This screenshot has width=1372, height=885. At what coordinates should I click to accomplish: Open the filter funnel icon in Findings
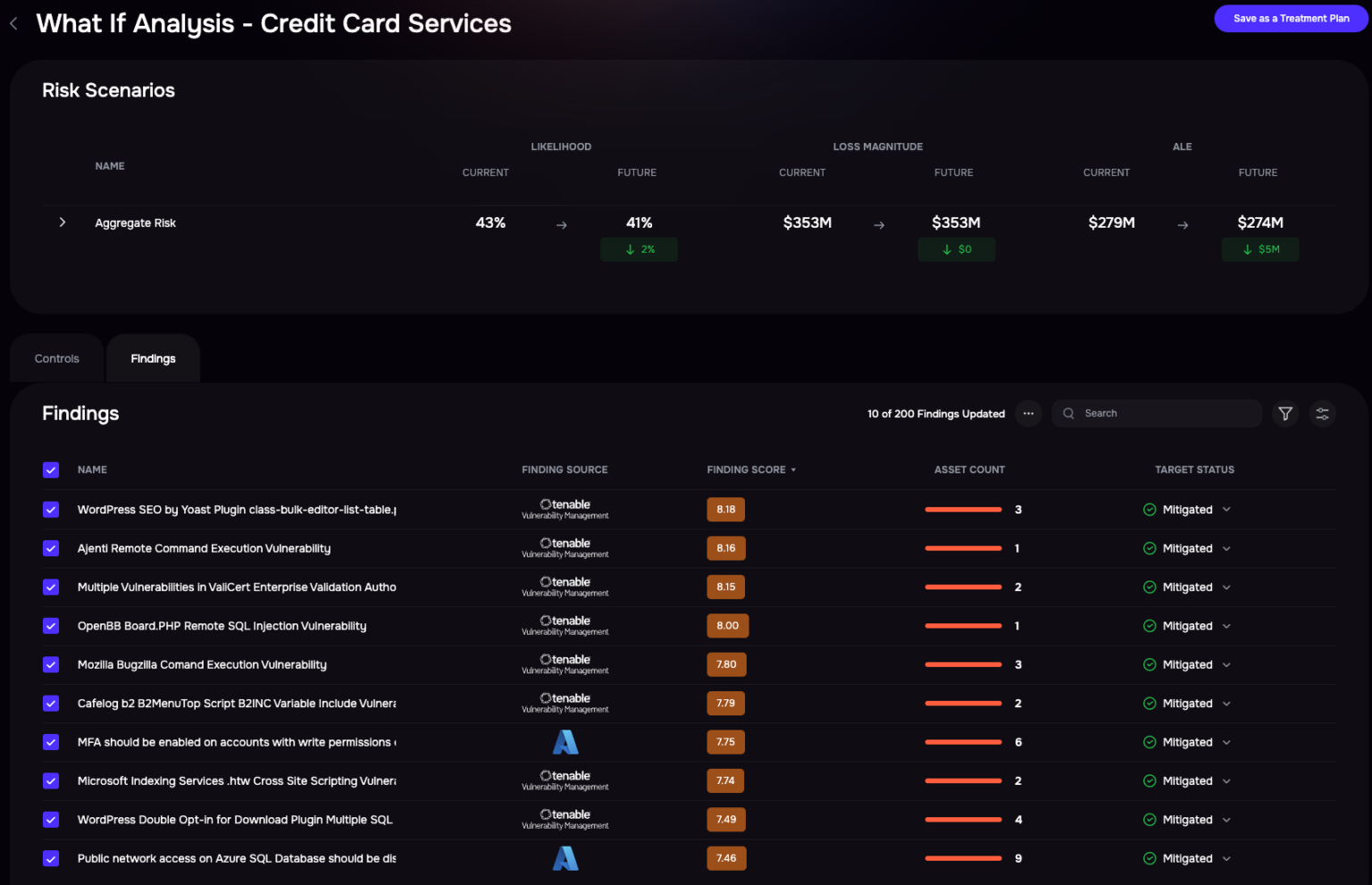point(1285,413)
